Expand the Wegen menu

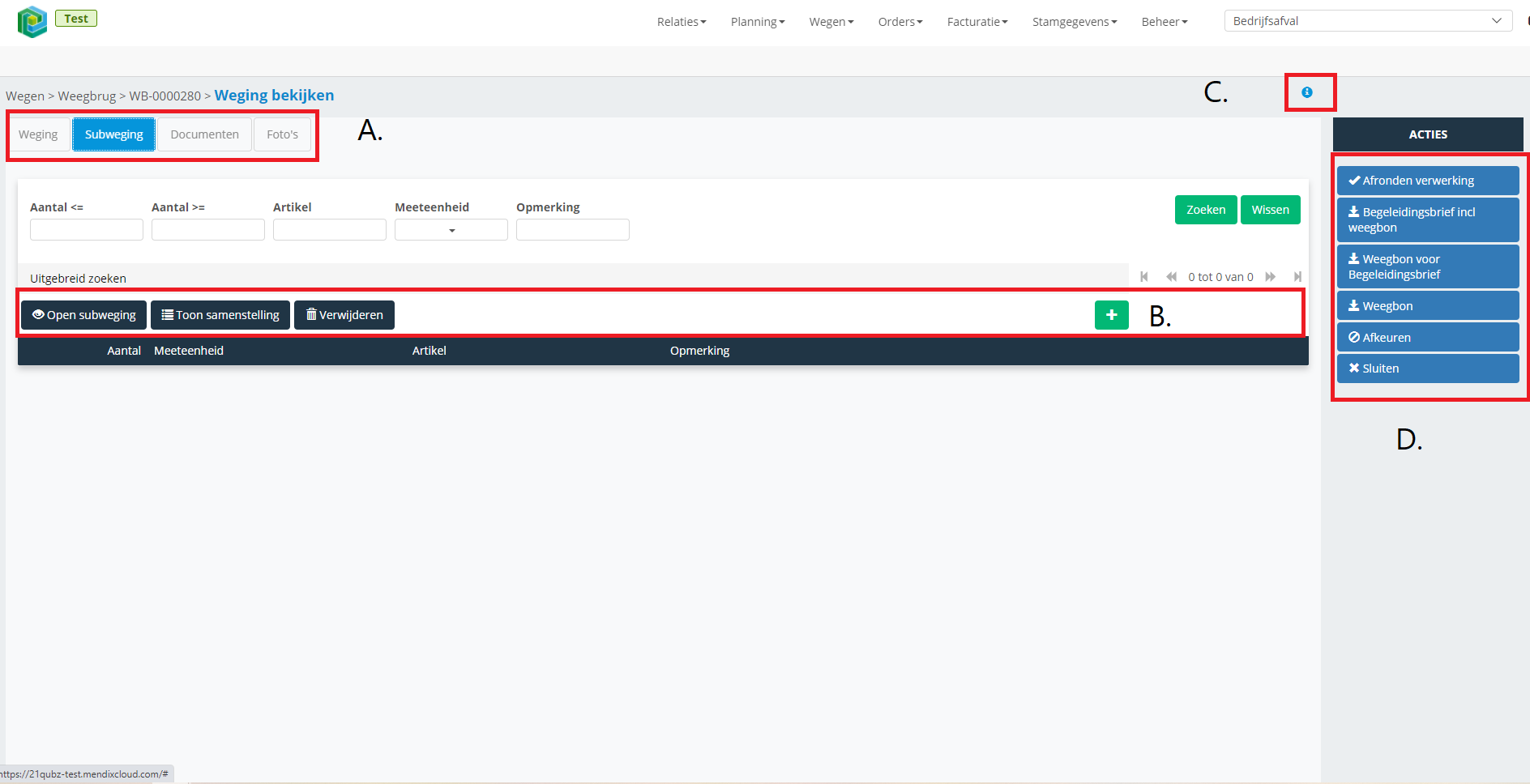[831, 22]
